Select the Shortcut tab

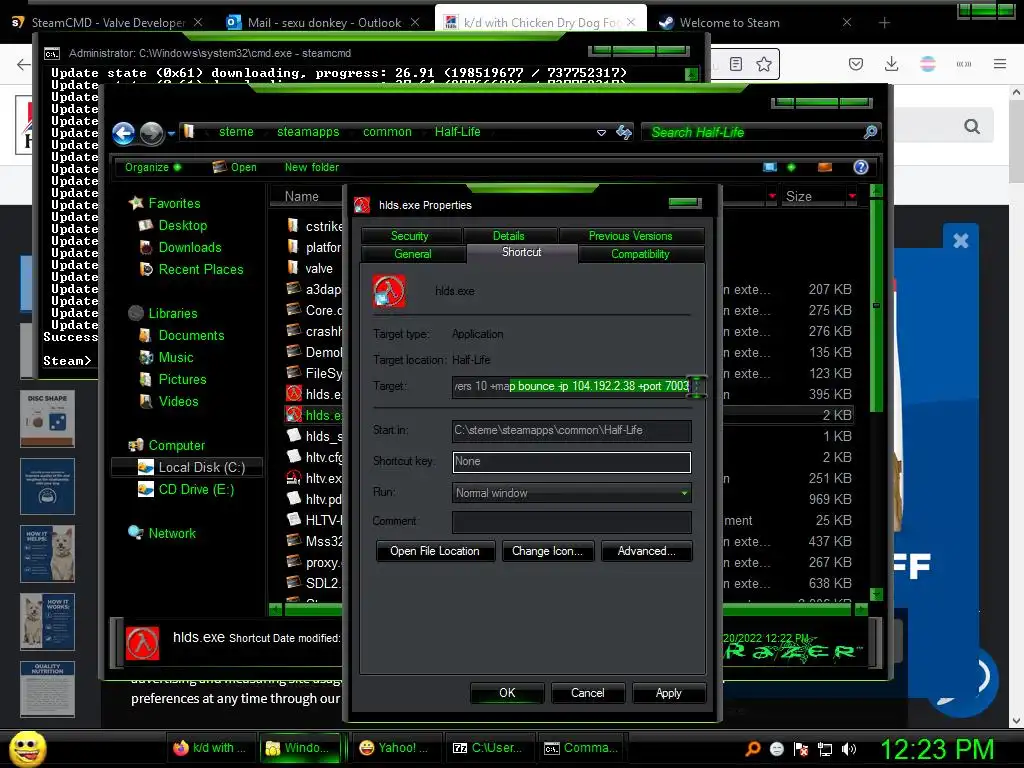522,253
